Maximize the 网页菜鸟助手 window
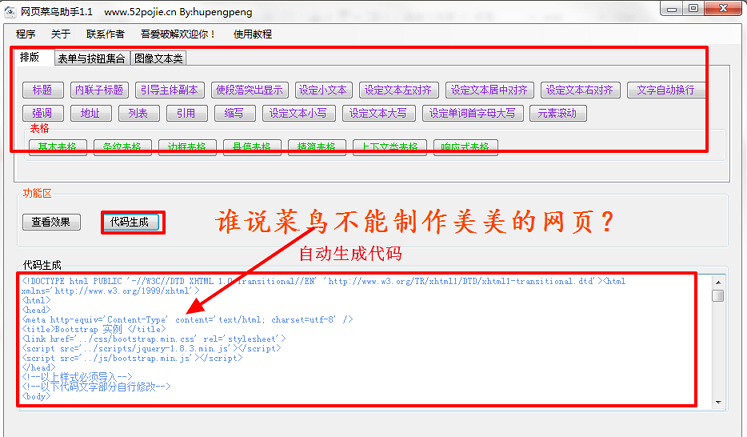Image resolution: width=747 pixels, height=437 pixels. (x=694, y=9)
